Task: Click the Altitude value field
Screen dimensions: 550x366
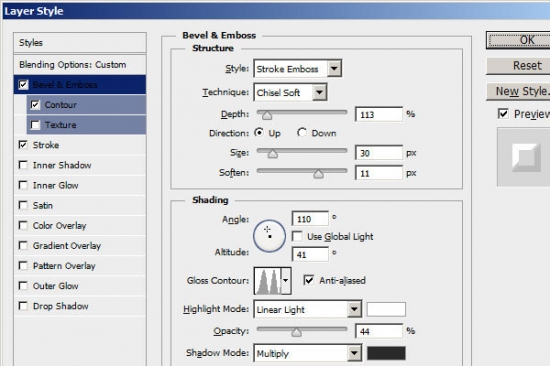Action: (x=310, y=254)
